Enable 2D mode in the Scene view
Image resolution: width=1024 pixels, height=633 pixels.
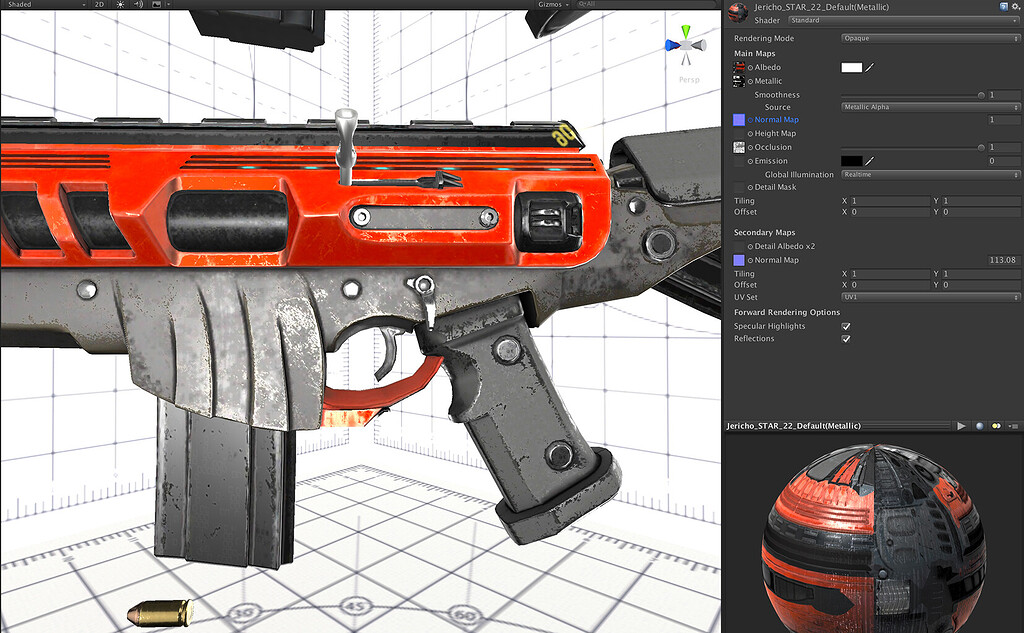pyautogui.click(x=98, y=5)
